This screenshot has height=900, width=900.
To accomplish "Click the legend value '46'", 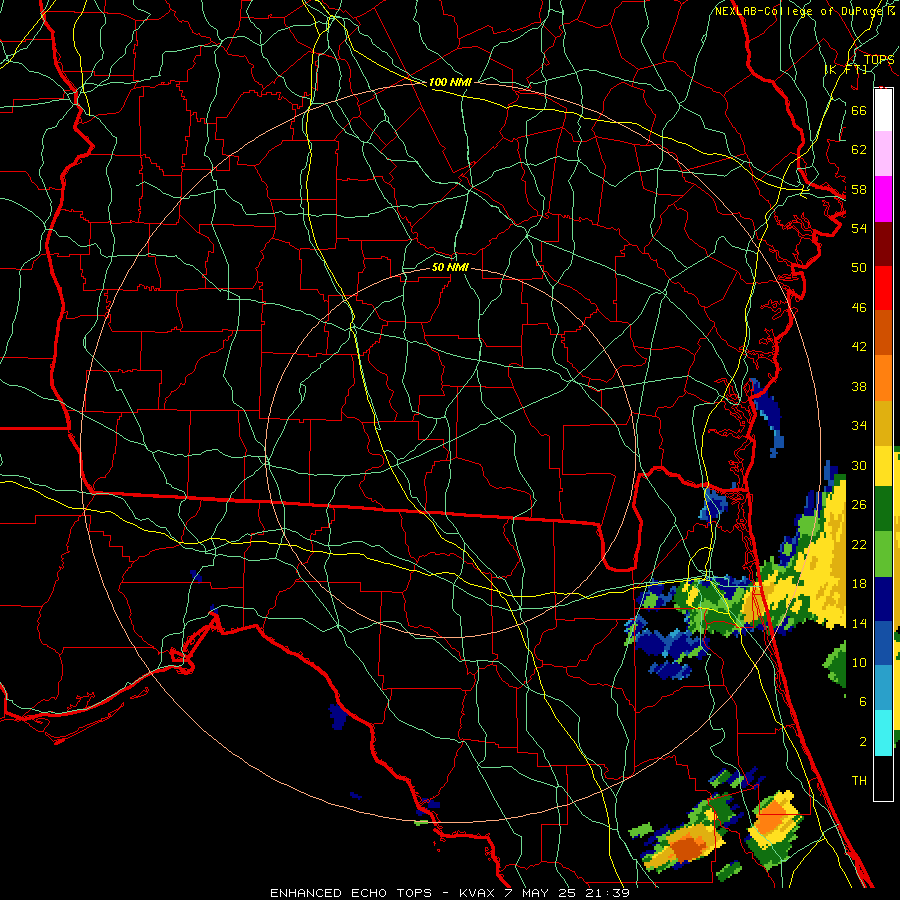I will (x=859, y=308).
